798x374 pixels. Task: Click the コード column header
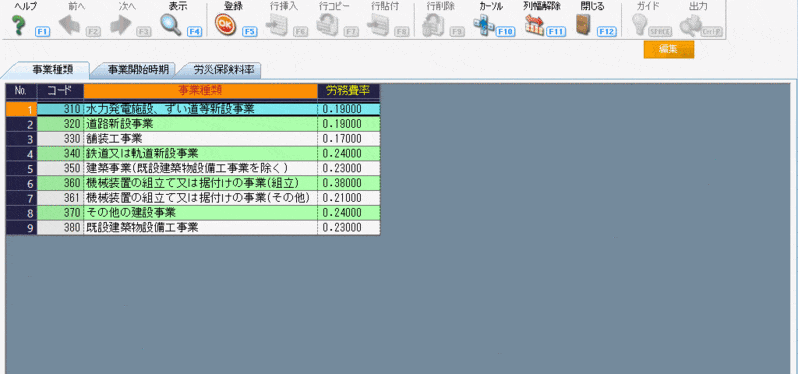[60, 91]
